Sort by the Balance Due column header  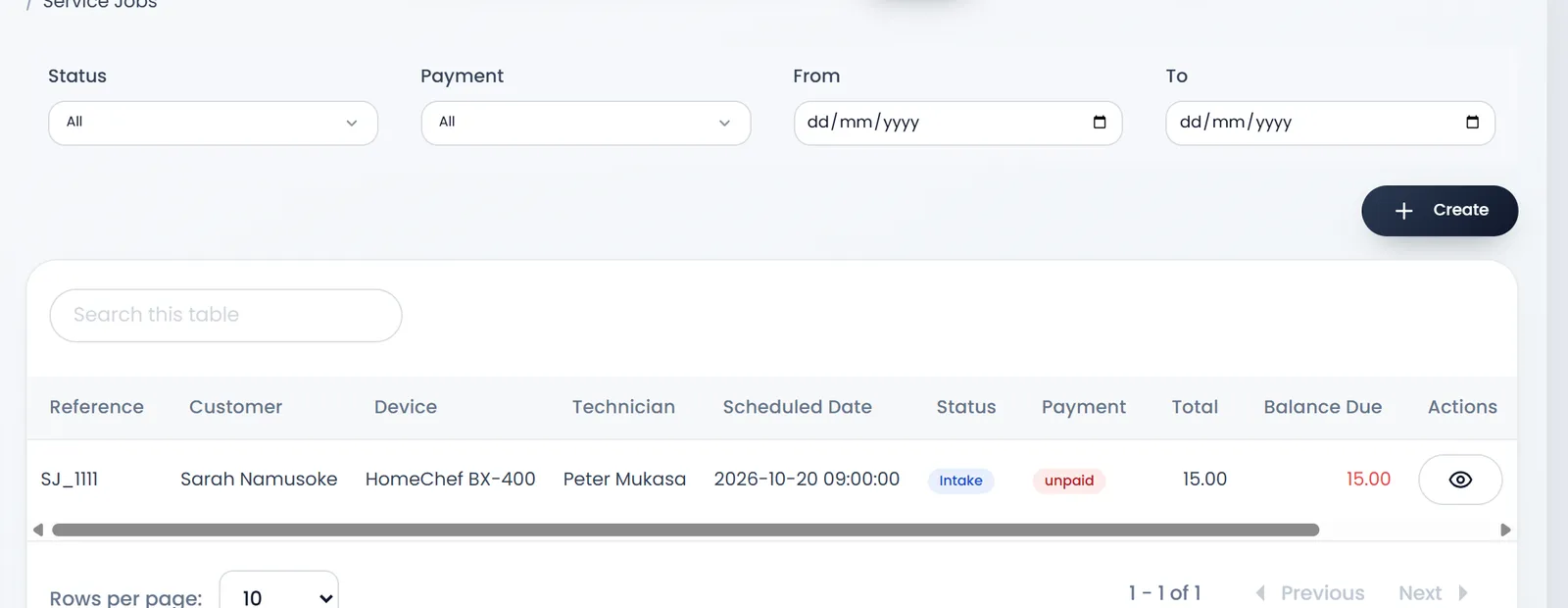point(1322,407)
